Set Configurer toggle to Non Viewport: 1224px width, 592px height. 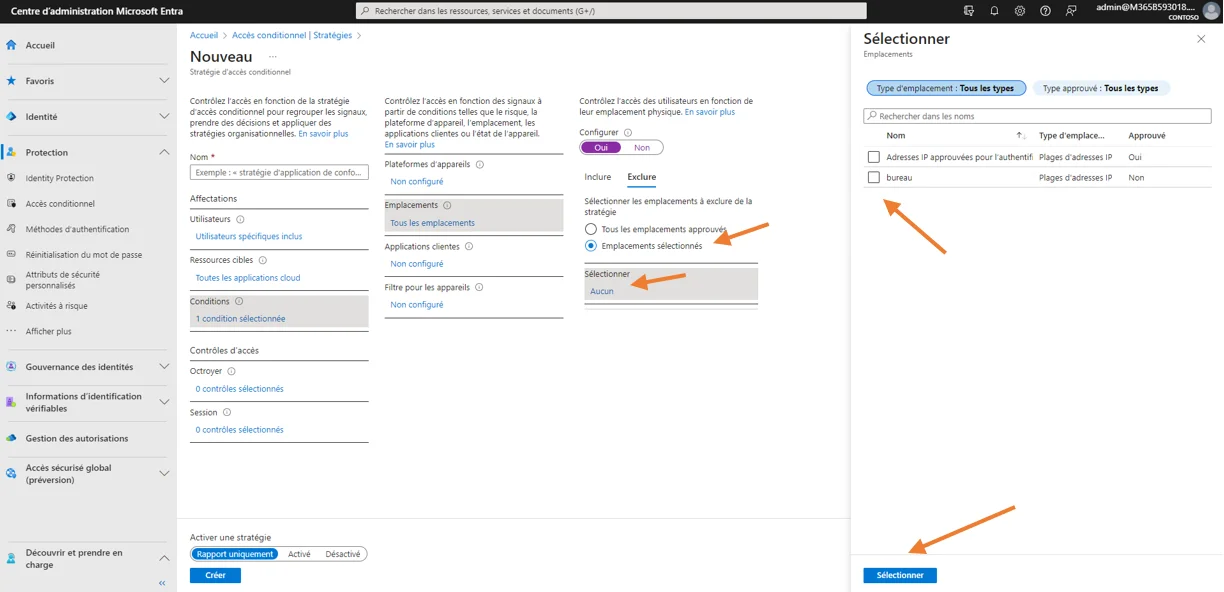pos(642,148)
